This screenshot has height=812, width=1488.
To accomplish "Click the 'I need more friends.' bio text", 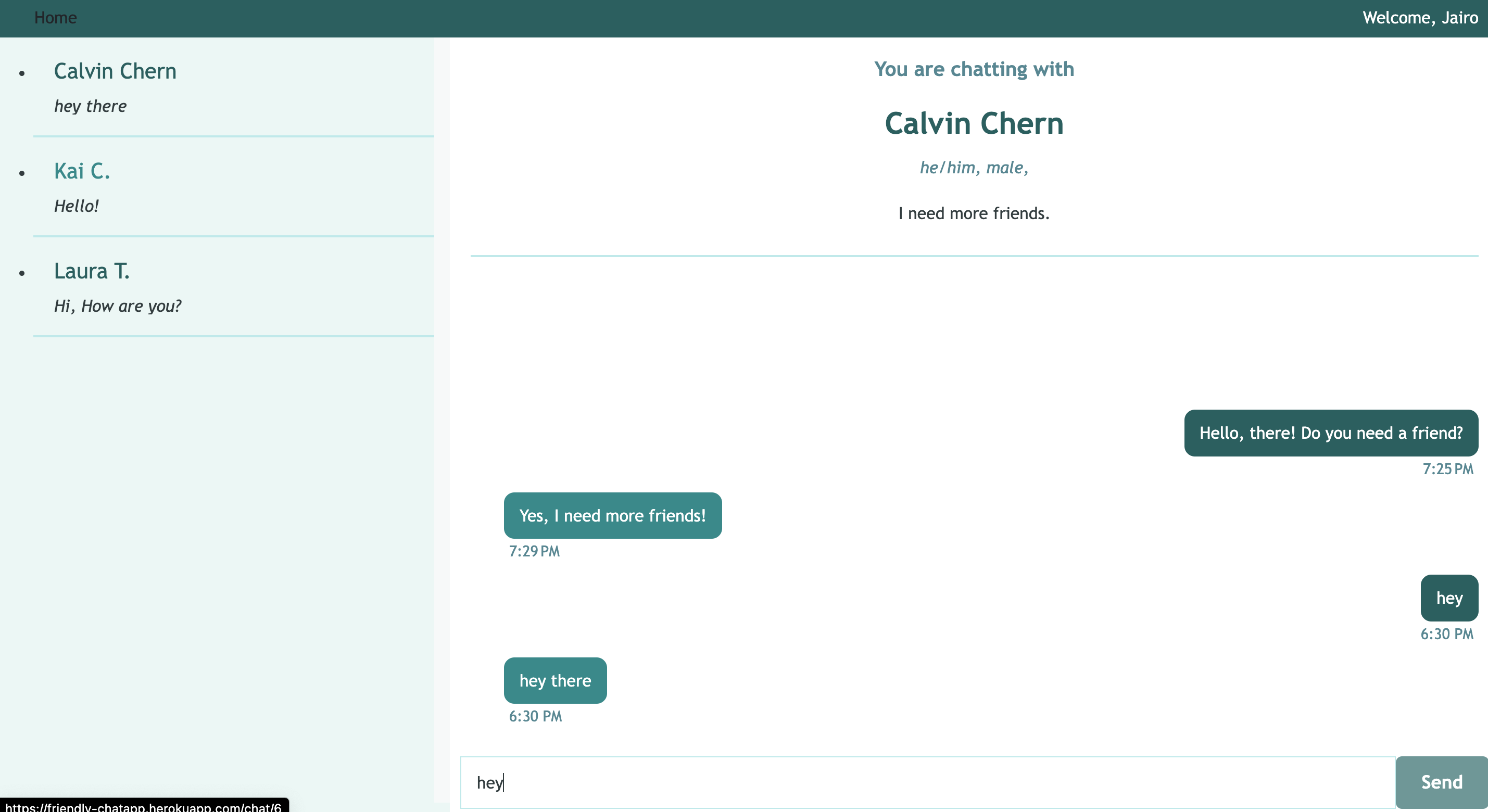I will (974, 214).
